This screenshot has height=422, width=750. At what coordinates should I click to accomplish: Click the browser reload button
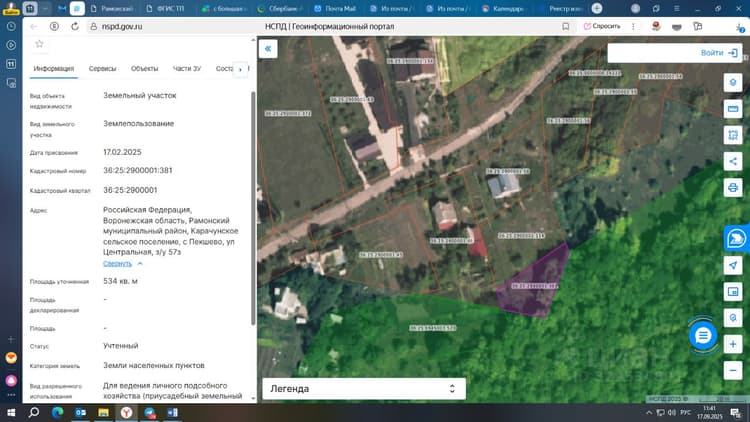click(x=75, y=26)
